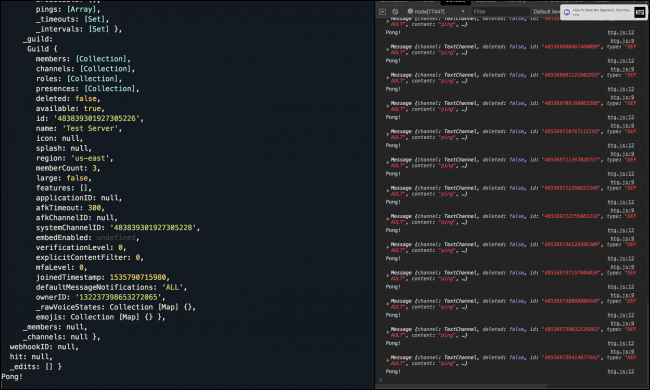Click the 'us-east' region value in terminal

click(90, 158)
